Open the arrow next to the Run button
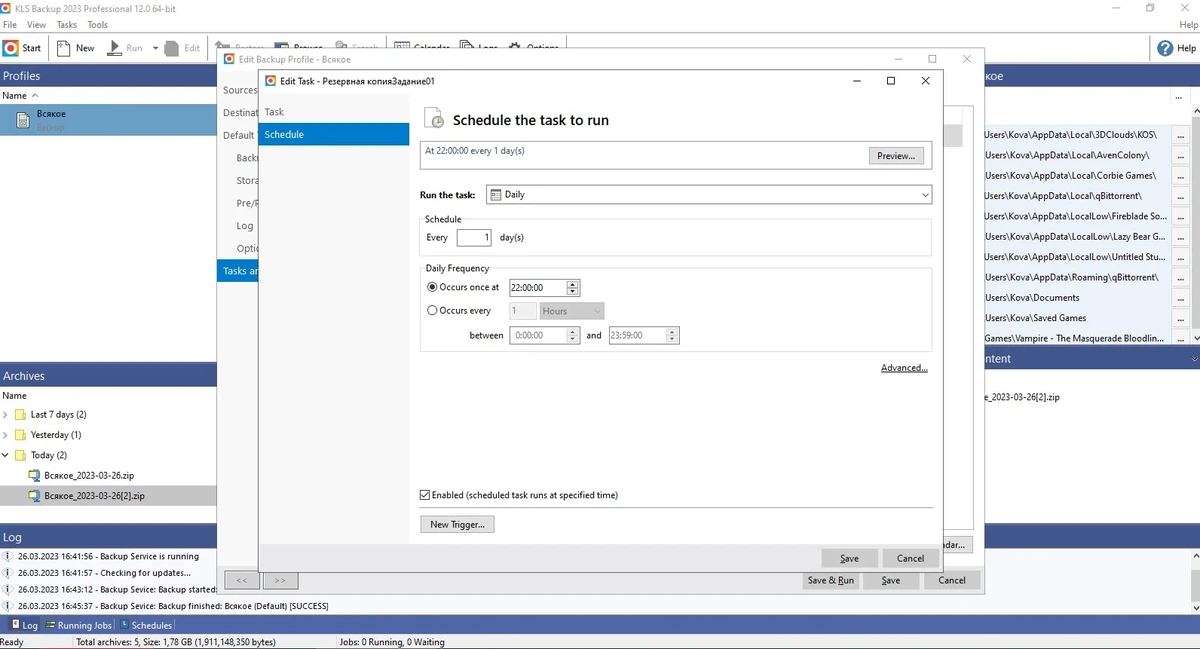 point(155,48)
